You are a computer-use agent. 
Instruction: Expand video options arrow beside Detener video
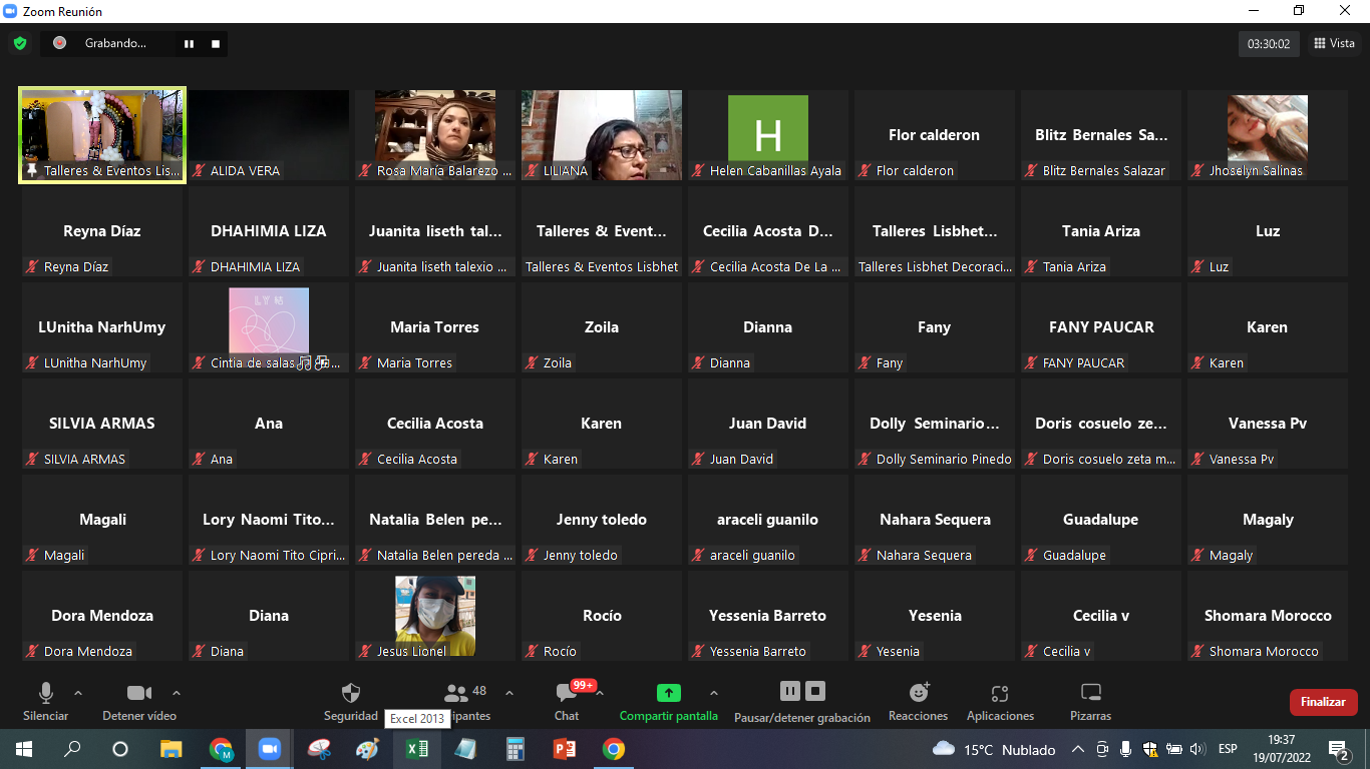pos(176,693)
